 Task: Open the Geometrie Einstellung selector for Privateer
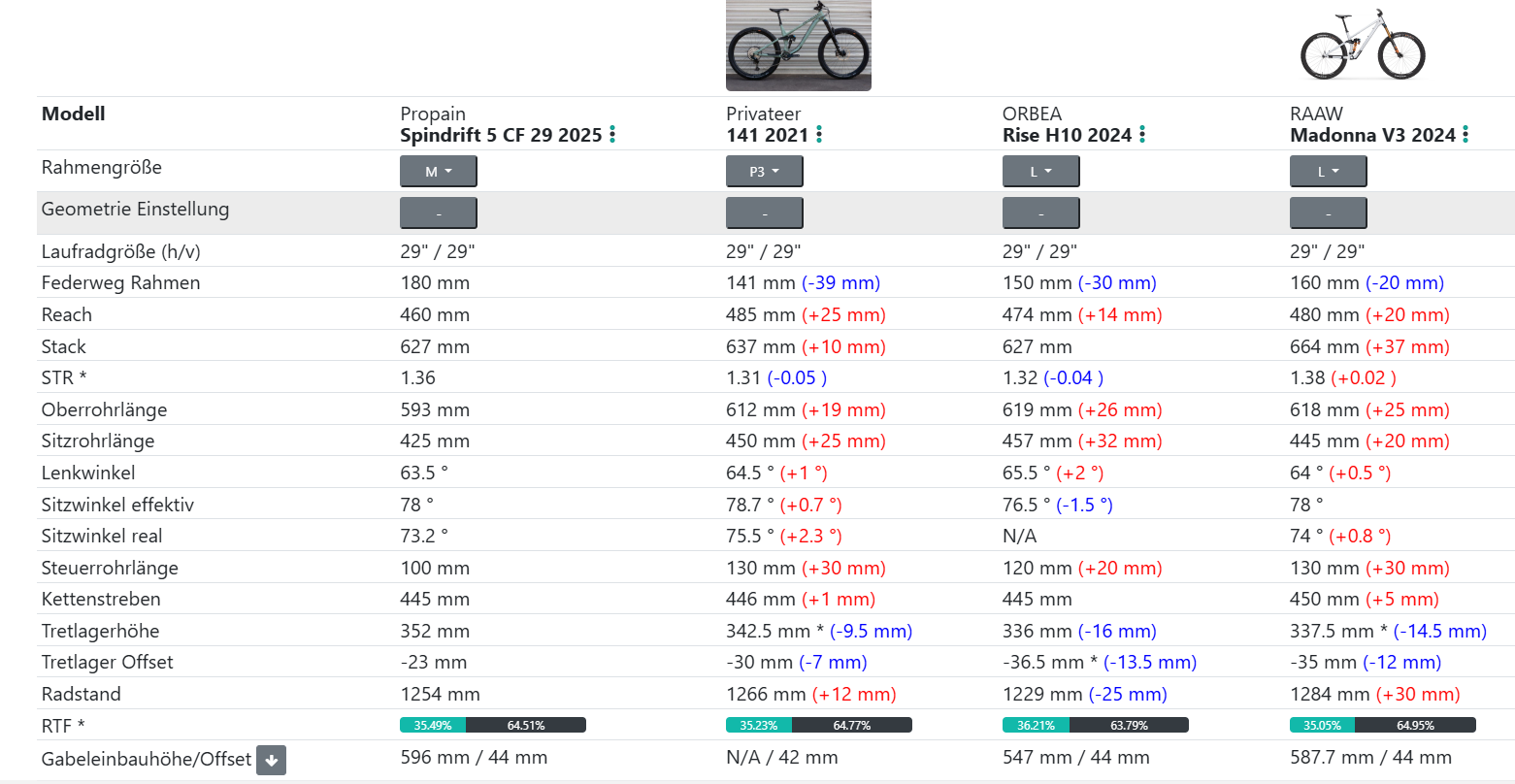point(764,212)
